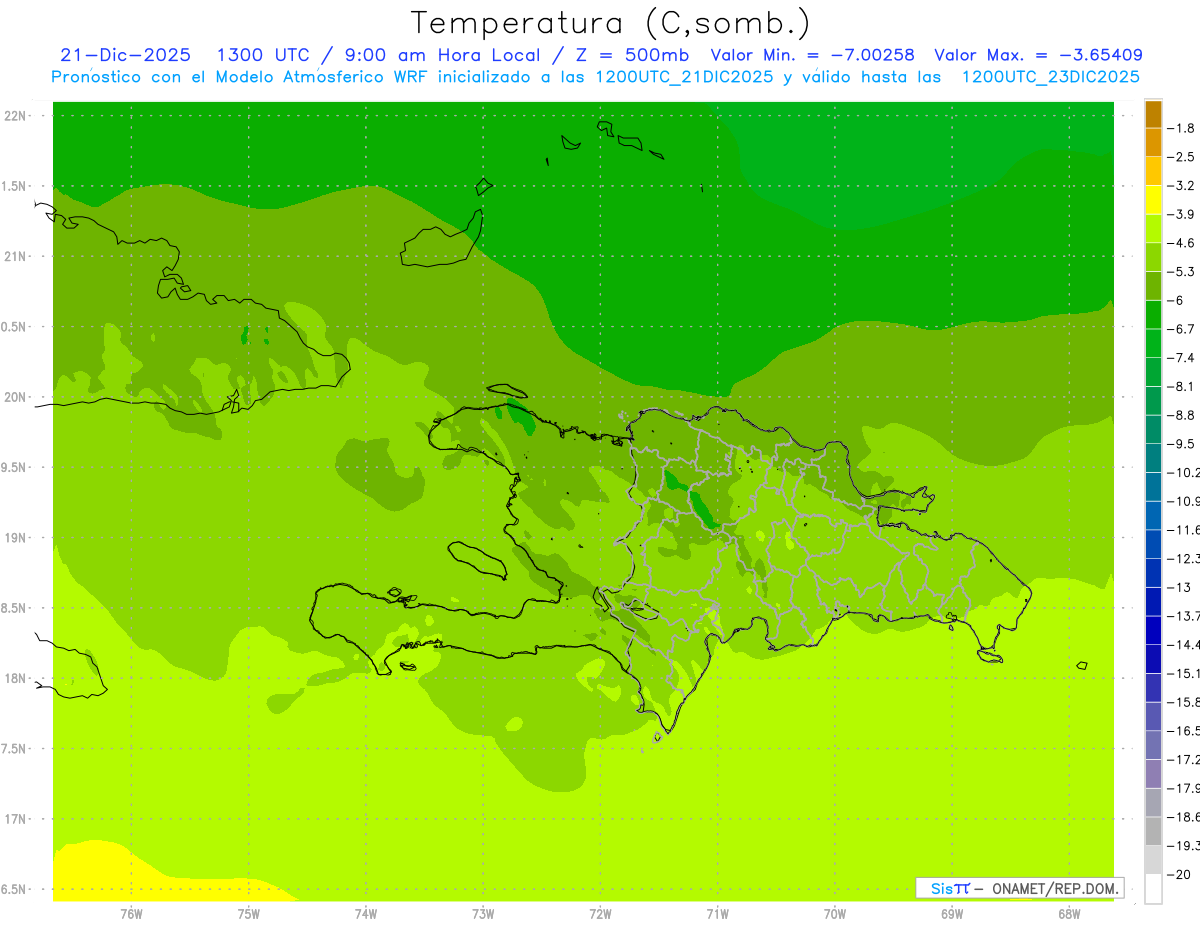Click the '21N' latitude label
This screenshot has width=1200, height=927.
pos(16,257)
